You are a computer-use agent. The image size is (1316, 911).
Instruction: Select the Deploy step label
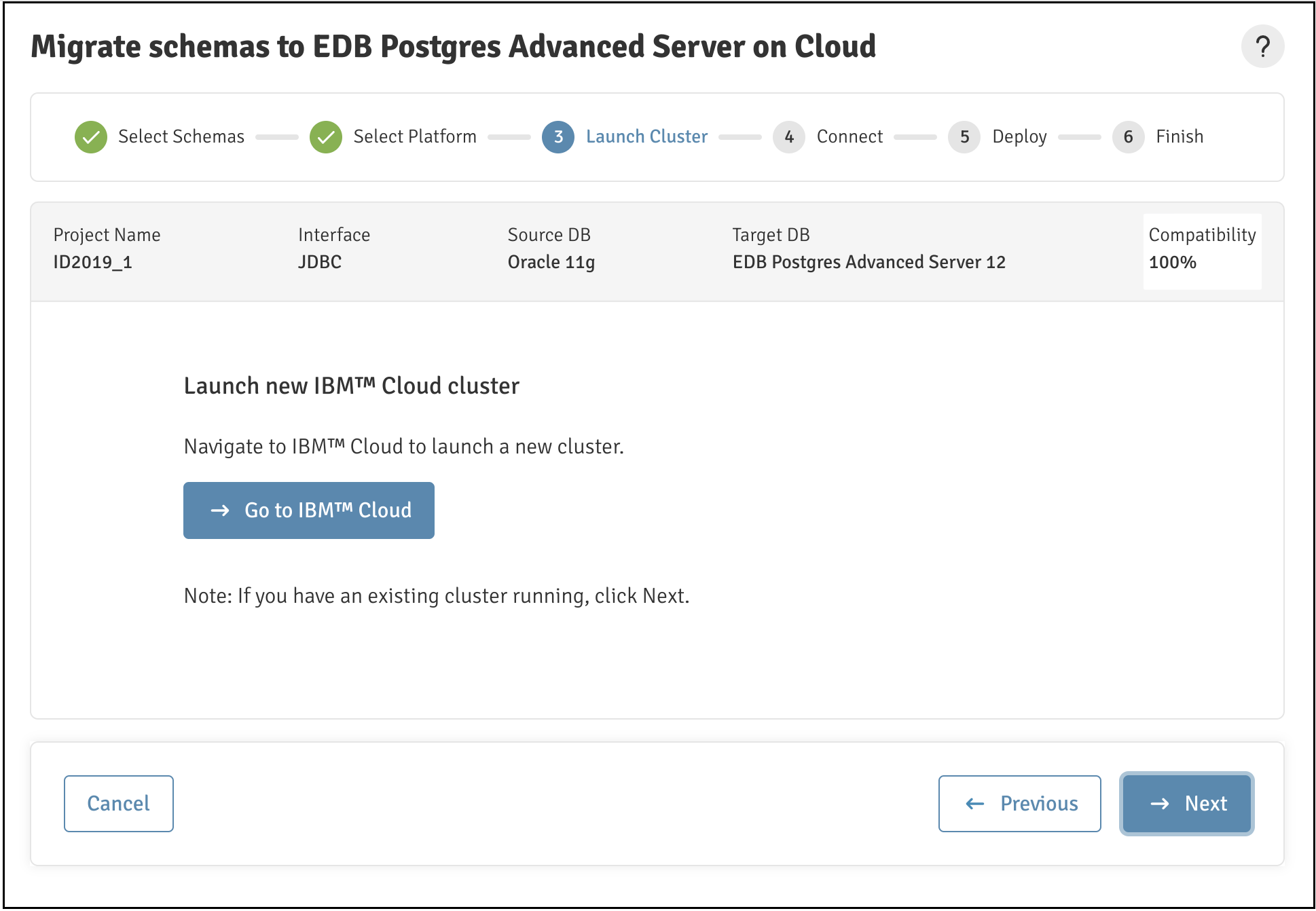coord(1019,137)
